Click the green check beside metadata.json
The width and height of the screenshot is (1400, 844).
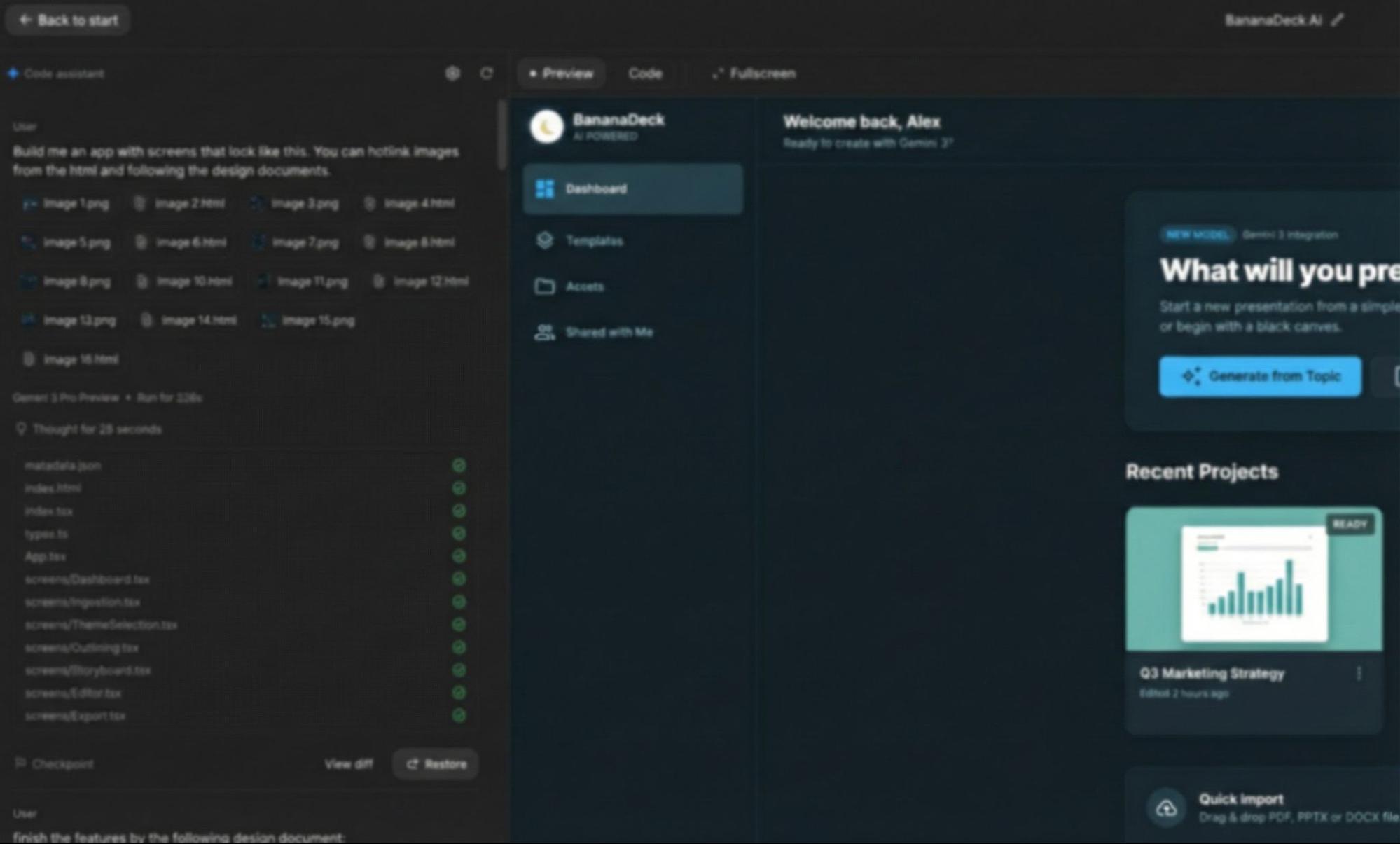pos(459,466)
